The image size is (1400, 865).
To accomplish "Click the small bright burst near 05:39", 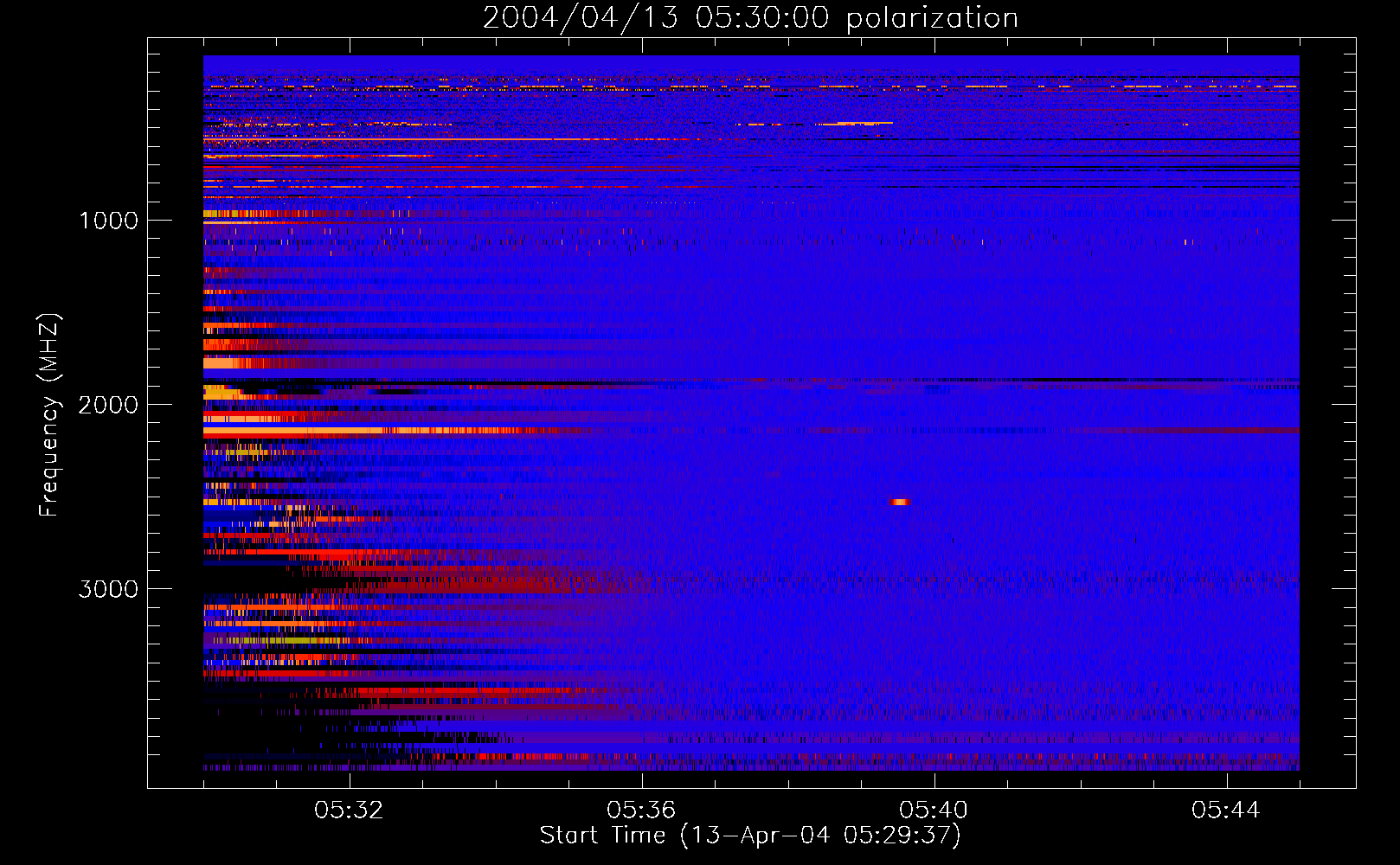I will [900, 502].
